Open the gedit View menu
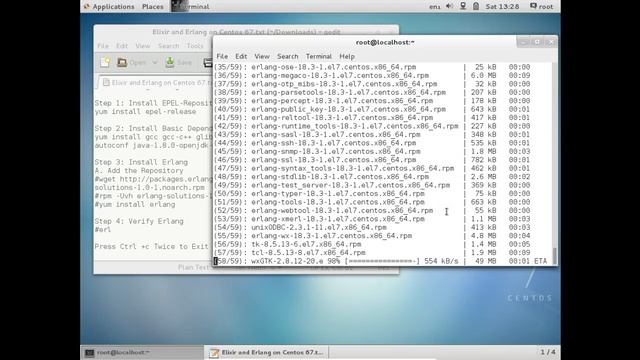Viewport: 640px width, 360px height. pos(142,46)
